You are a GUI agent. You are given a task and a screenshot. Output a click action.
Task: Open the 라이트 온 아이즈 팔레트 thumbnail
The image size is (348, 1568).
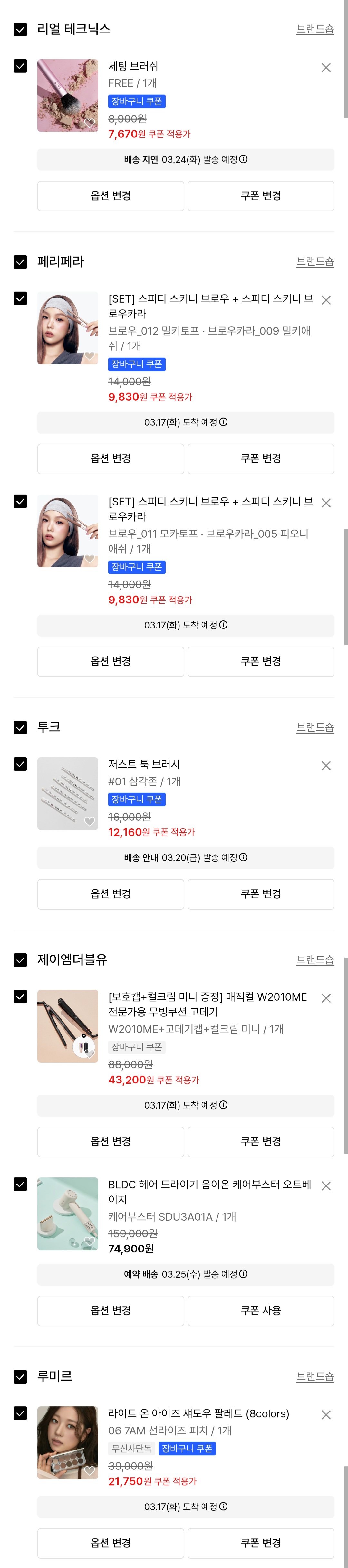click(x=68, y=1442)
